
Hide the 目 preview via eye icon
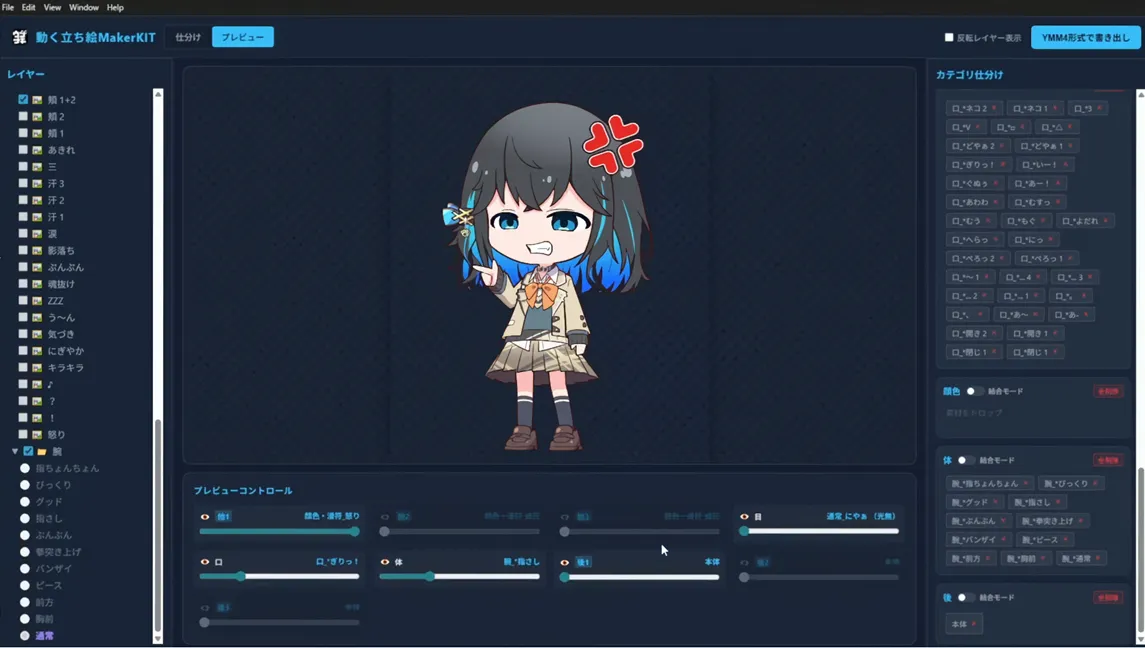(744, 517)
